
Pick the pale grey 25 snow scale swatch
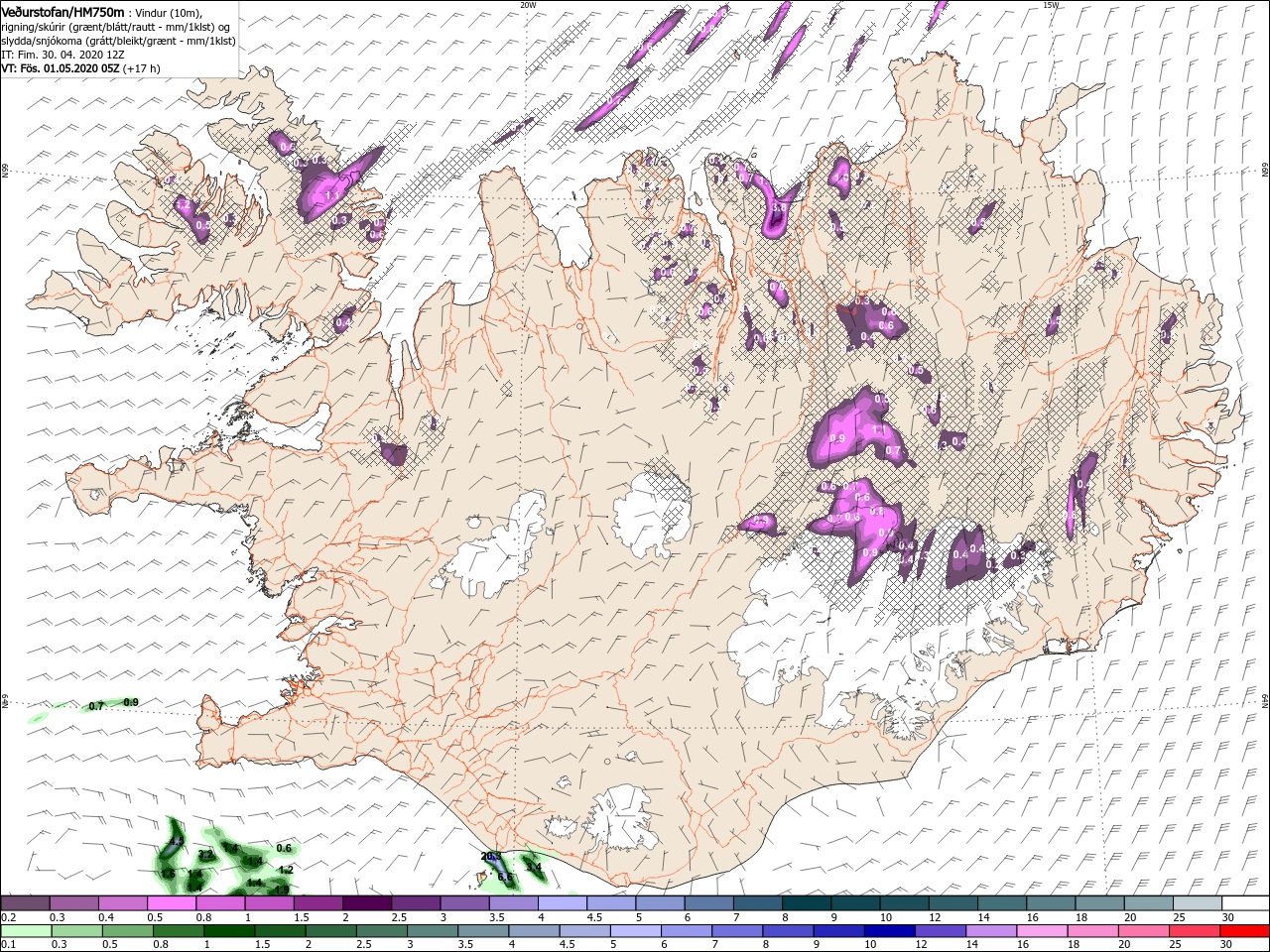[x=1197, y=903]
